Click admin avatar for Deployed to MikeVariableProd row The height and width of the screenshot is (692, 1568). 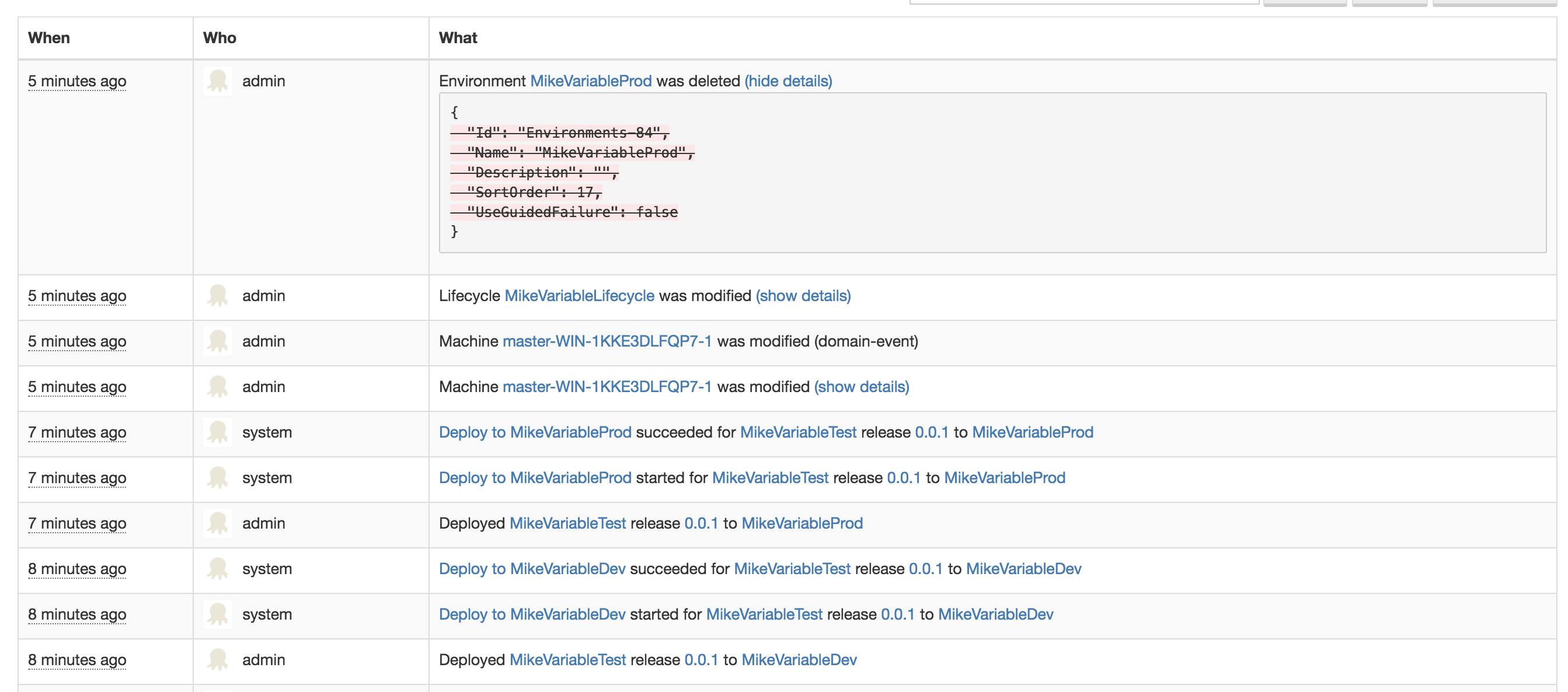(x=217, y=523)
